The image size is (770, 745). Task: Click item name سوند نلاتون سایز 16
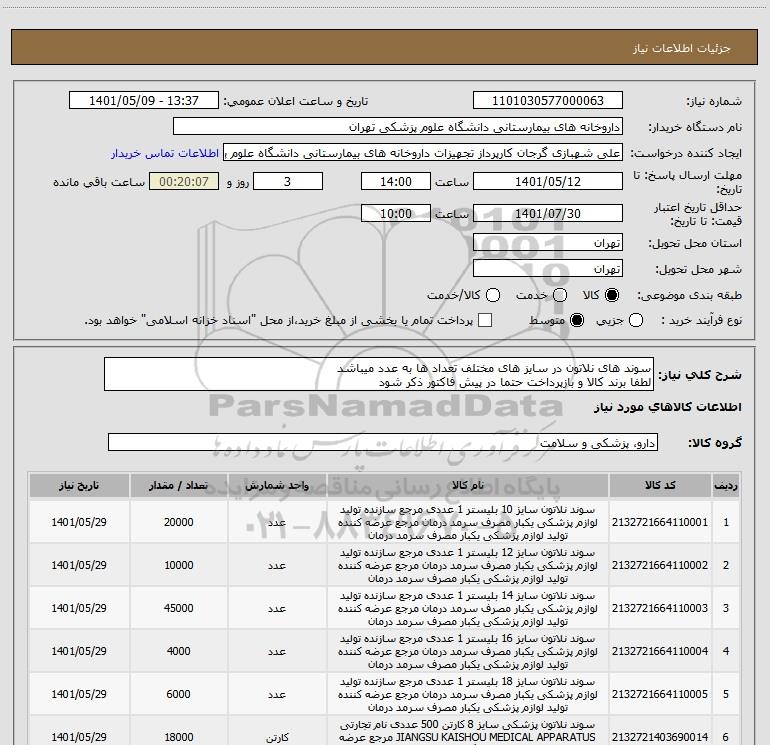[x=468, y=651]
